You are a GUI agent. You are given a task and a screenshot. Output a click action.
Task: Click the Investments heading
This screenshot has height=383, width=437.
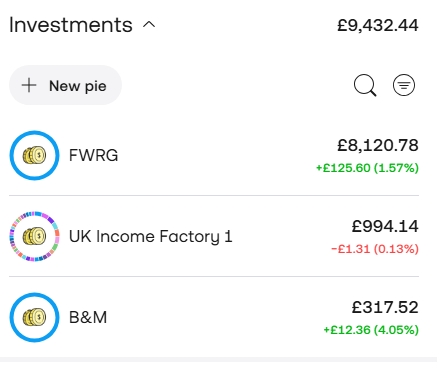click(x=71, y=25)
